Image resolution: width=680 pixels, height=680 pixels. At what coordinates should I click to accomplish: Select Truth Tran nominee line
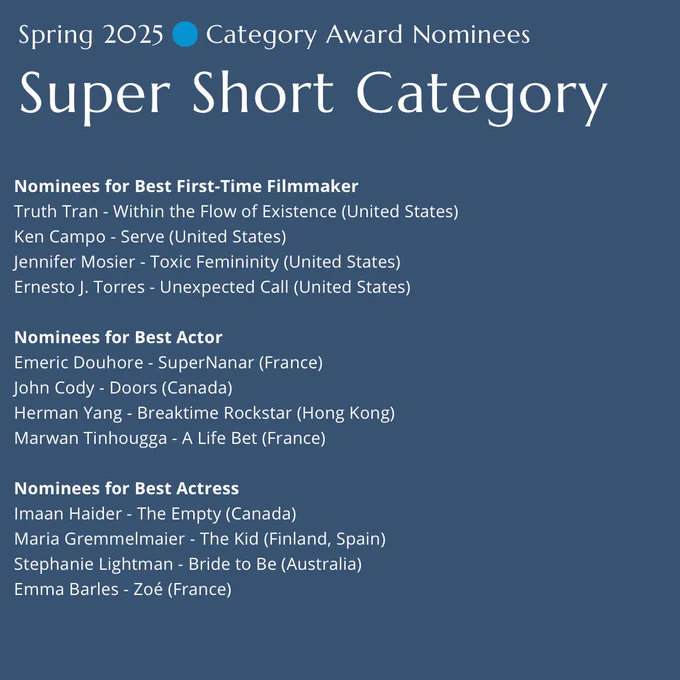[x=236, y=212]
